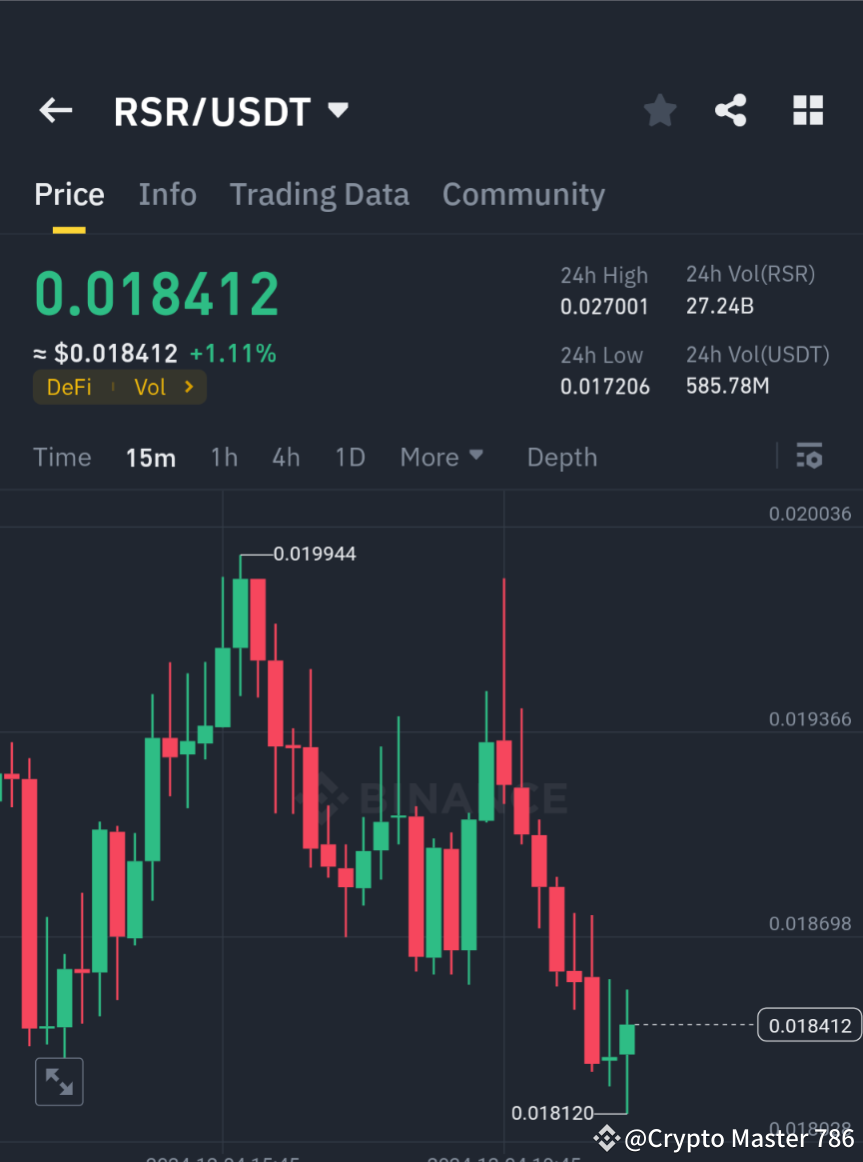Select the 1h chart interval
This screenshot has width=863, height=1162.
[x=224, y=457]
